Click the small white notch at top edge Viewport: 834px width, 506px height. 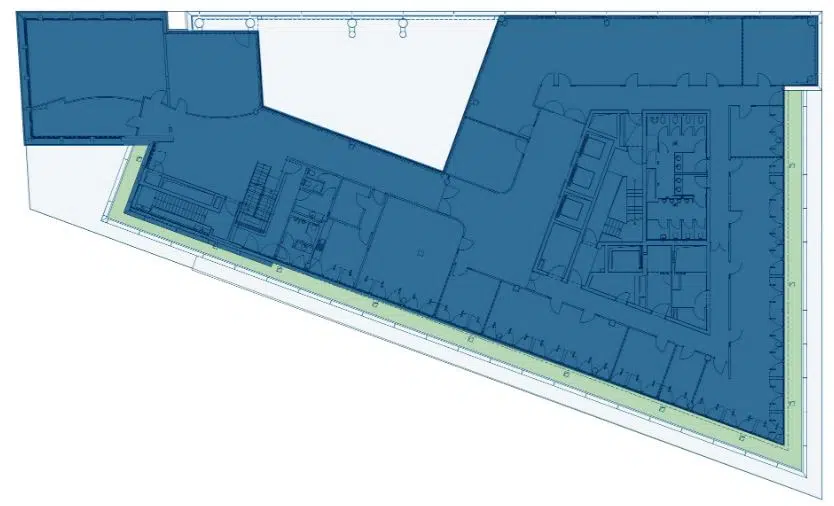click(x=177, y=21)
